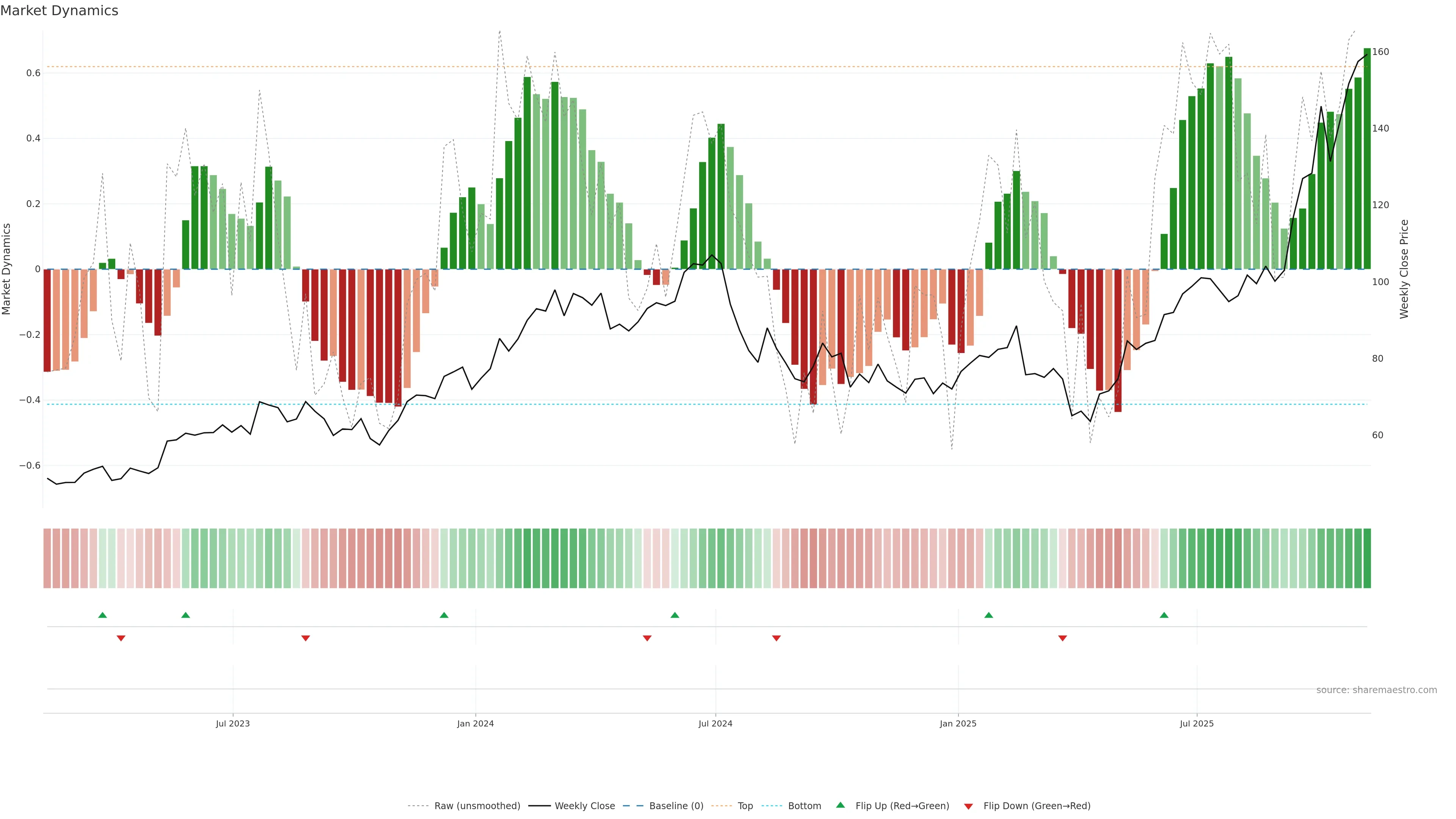Click the Jan 2025 x-axis label
Image resolution: width=1456 pixels, height=819 pixels.
(957, 723)
